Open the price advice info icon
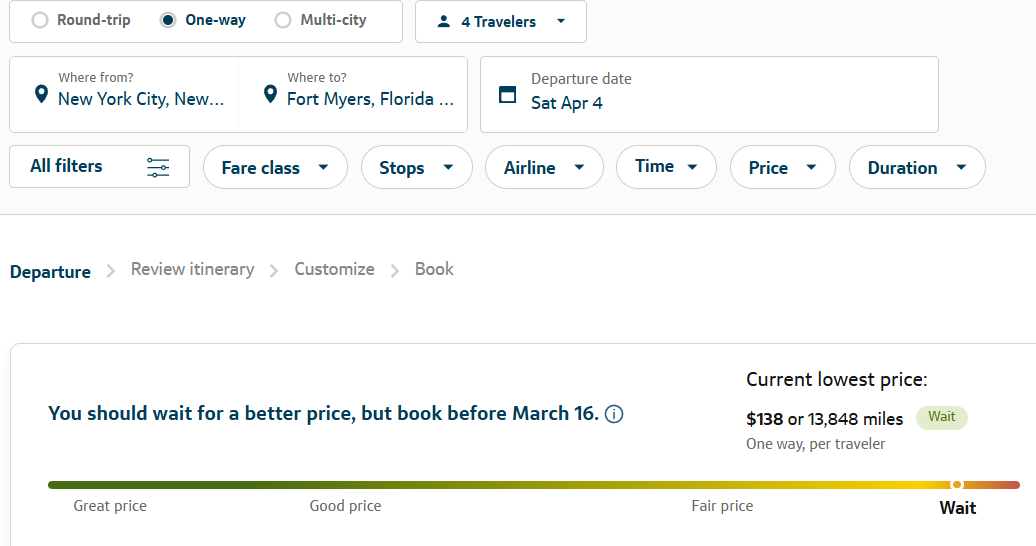 coord(614,414)
